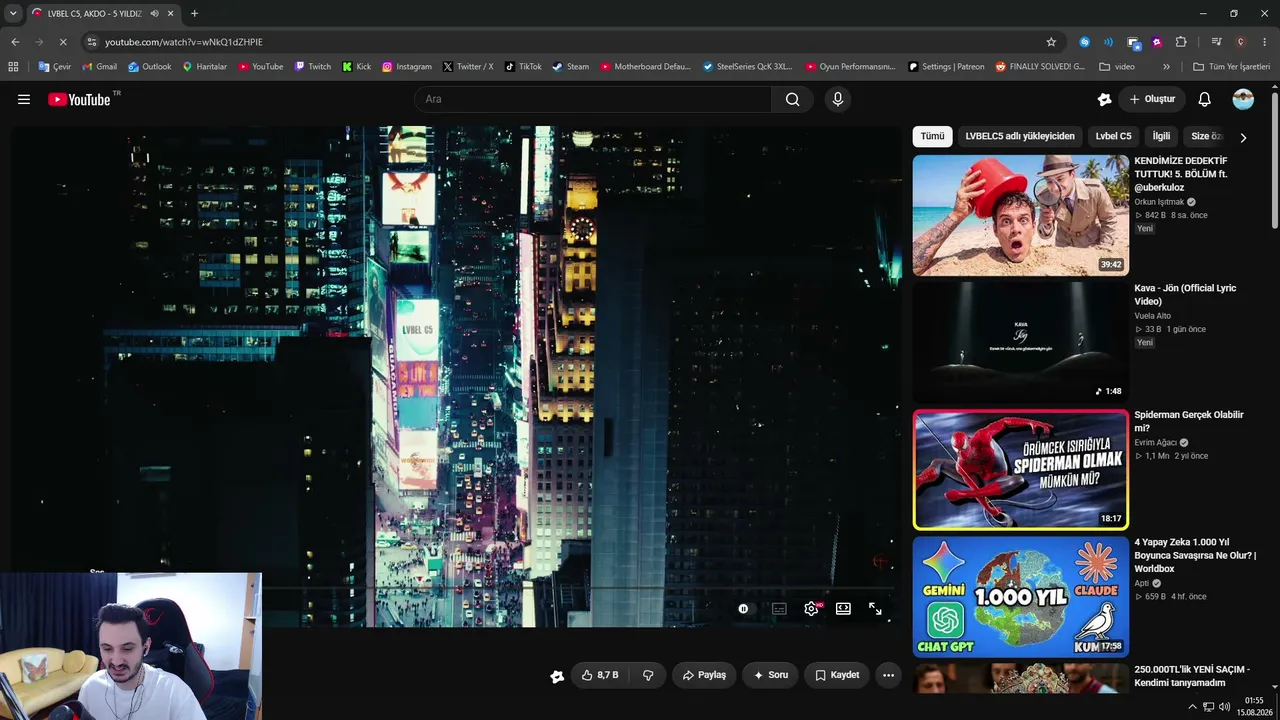
Task: Open the Spiderman Olmak Mümkün Mü thumbnail
Action: click(x=1020, y=469)
